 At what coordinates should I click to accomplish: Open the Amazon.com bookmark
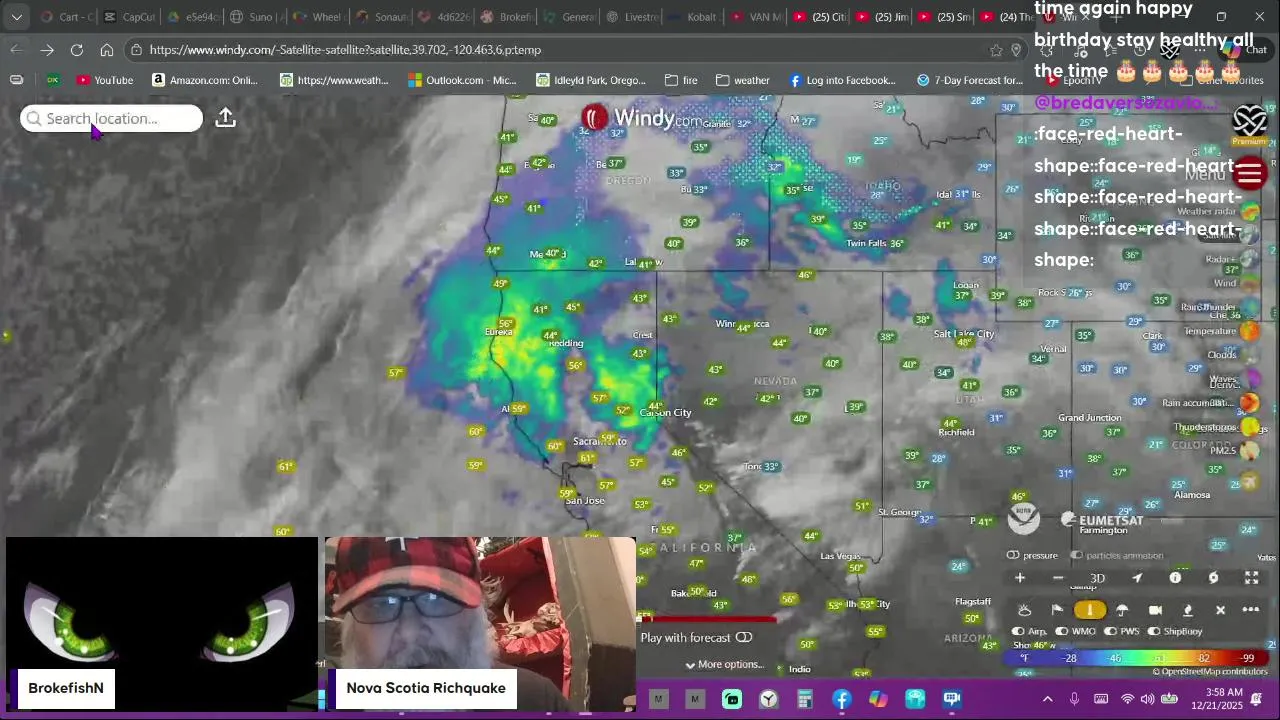(205, 80)
